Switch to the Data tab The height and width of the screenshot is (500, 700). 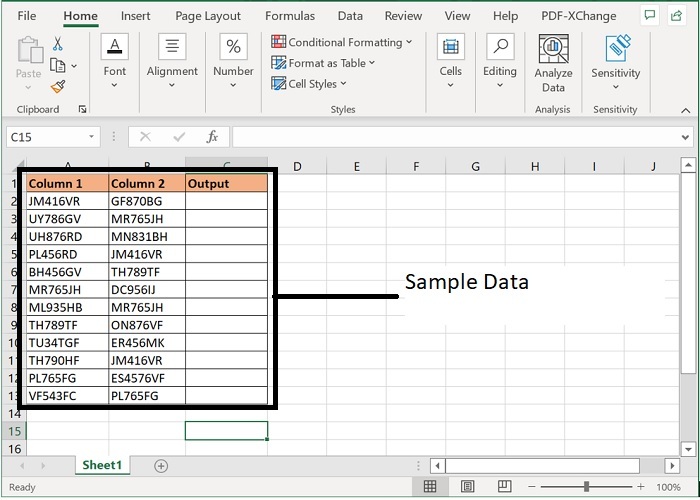pyautogui.click(x=350, y=16)
